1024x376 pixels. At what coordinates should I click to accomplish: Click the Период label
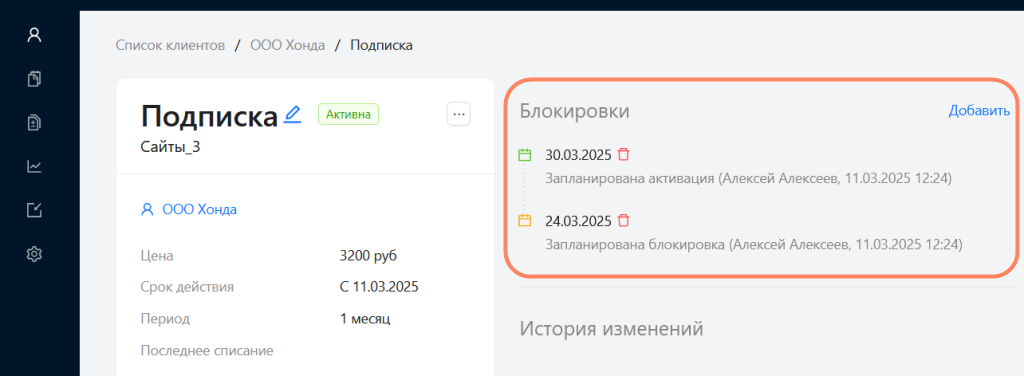165,319
